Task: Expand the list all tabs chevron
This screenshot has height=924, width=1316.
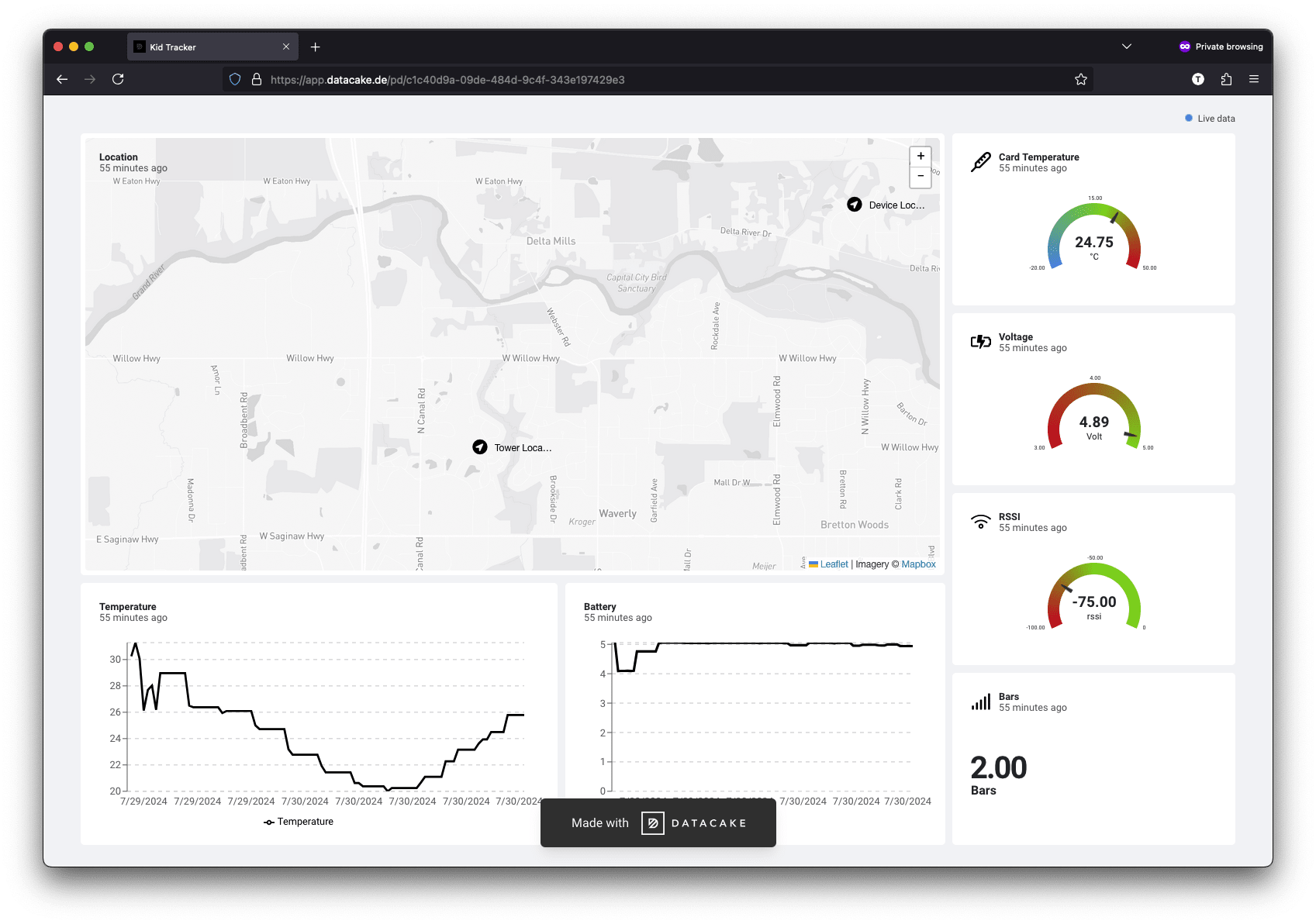Action: point(1127,47)
